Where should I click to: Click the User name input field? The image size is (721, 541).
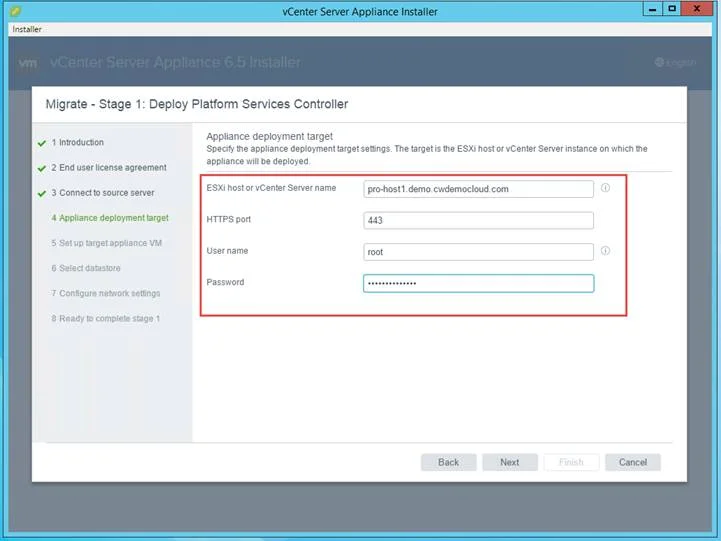pos(478,252)
